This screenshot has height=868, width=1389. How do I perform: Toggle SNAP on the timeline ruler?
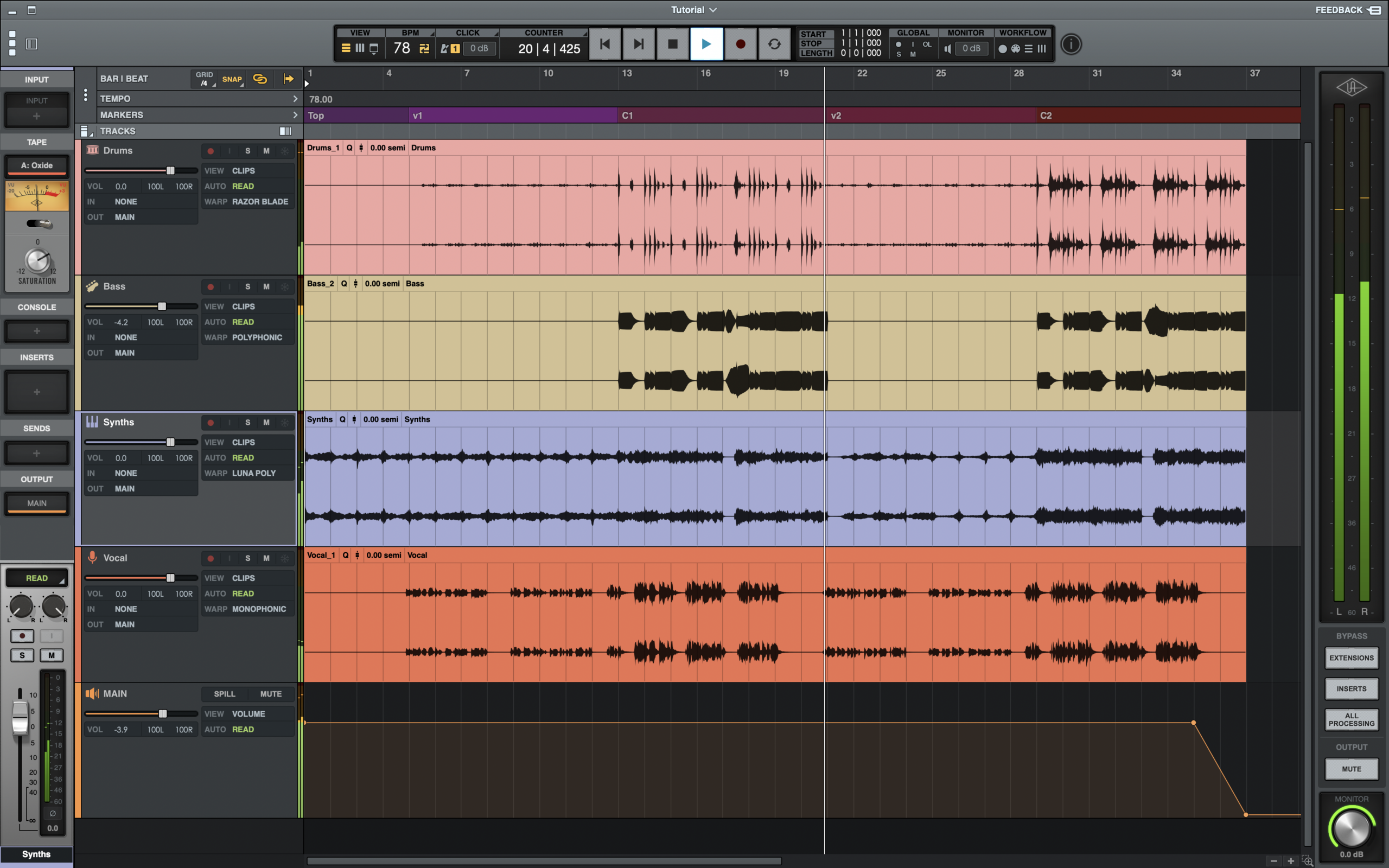coord(232,79)
